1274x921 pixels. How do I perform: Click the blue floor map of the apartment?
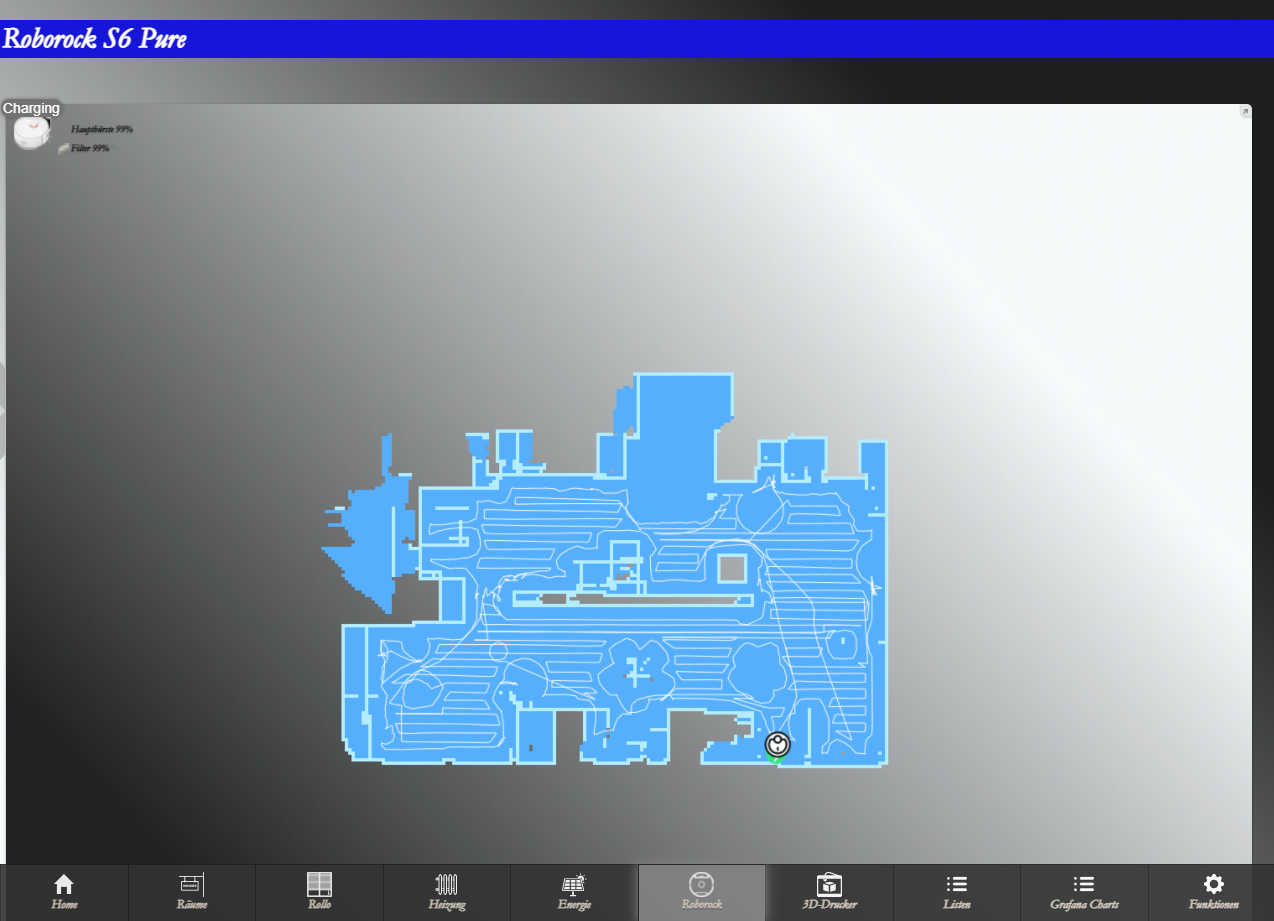click(x=604, y=570)
